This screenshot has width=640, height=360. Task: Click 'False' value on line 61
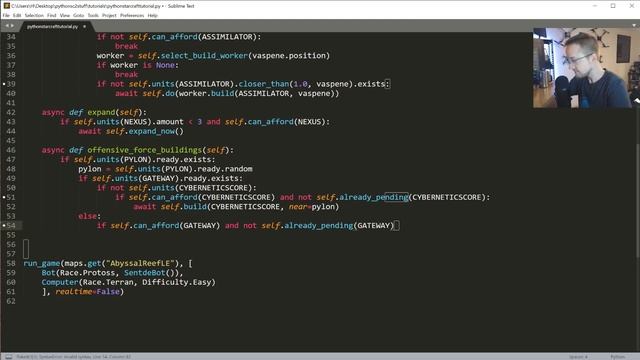click(x=108, y=291)
